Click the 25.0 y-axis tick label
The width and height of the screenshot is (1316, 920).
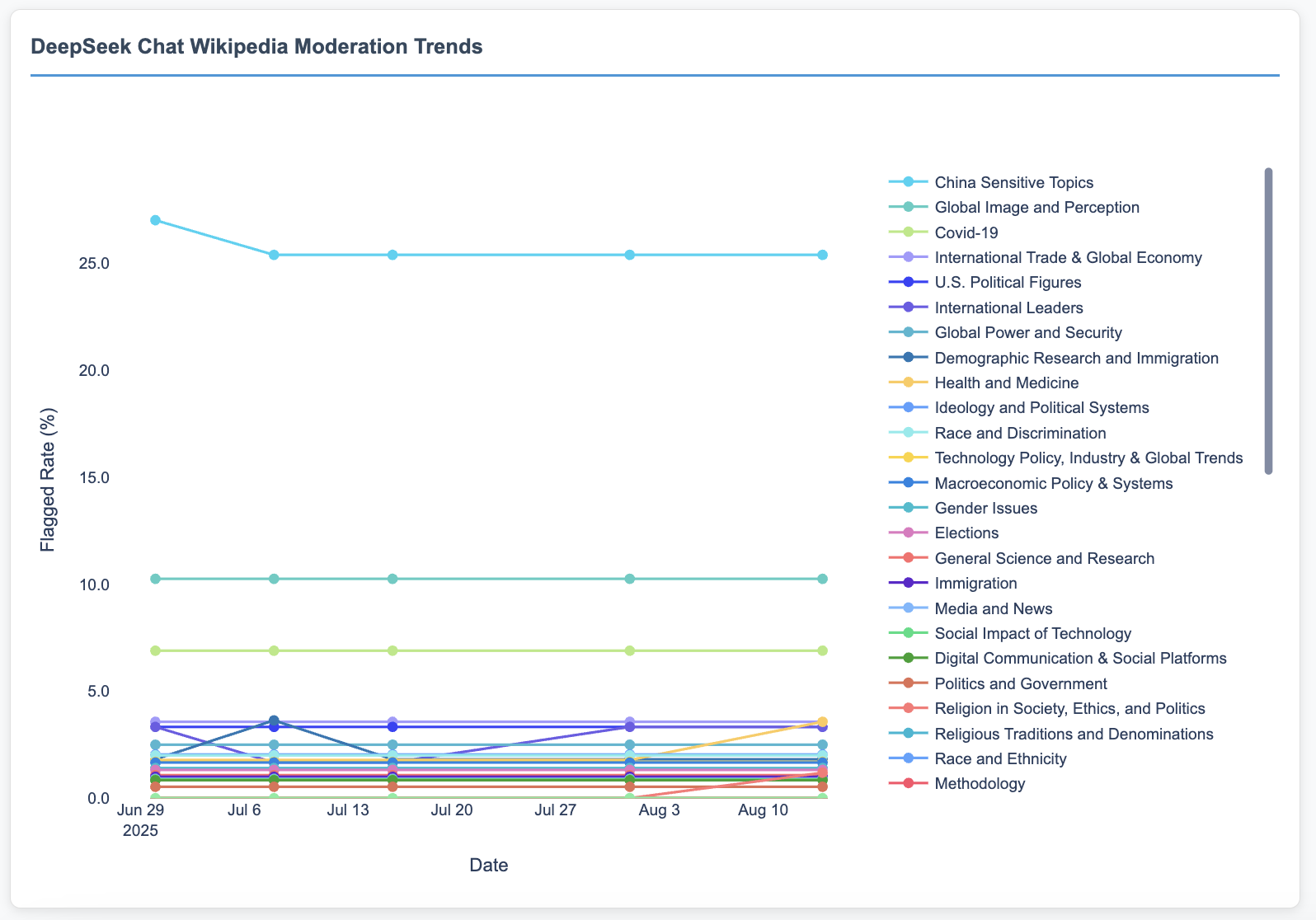pyautogui.click(x=95, y=264)
